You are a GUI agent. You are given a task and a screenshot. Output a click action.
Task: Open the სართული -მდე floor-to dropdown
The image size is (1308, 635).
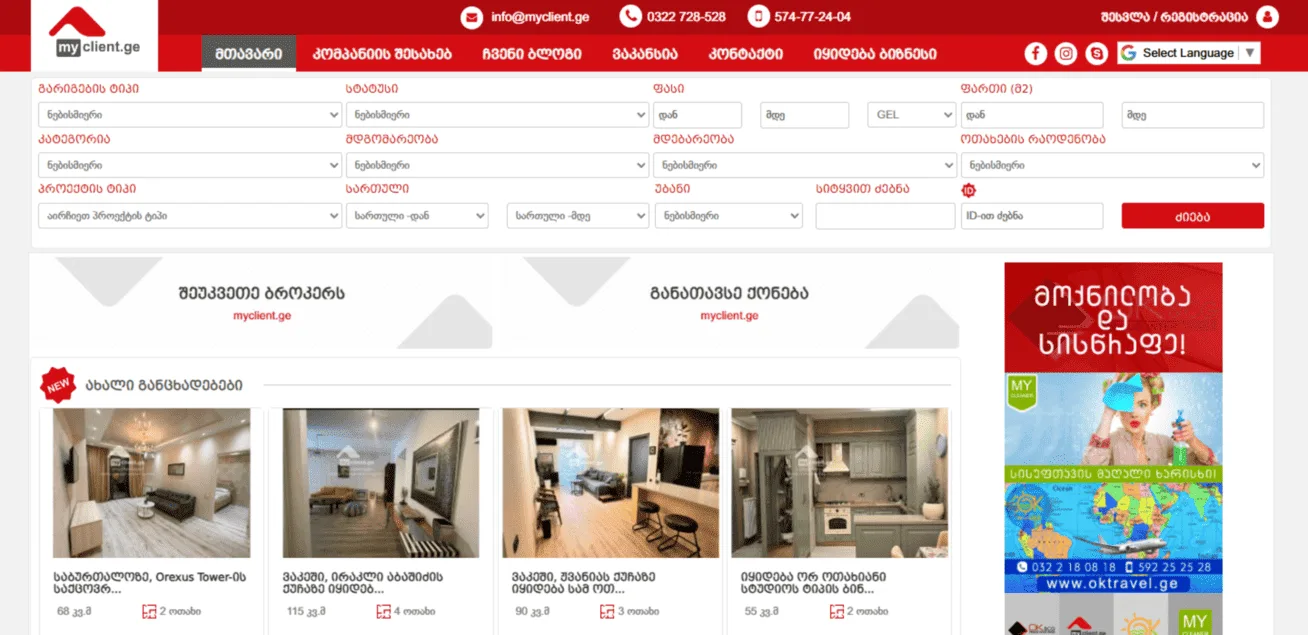click(578, 216)
